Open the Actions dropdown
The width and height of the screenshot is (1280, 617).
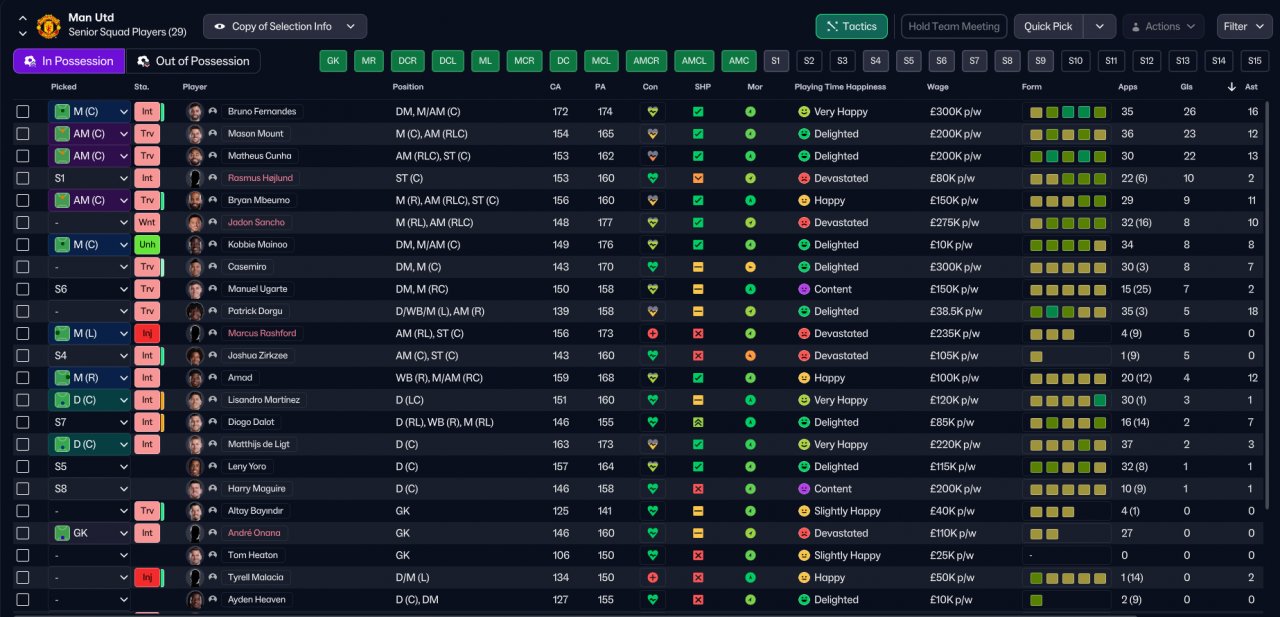pyautogui.click(x=1163, y=27)
